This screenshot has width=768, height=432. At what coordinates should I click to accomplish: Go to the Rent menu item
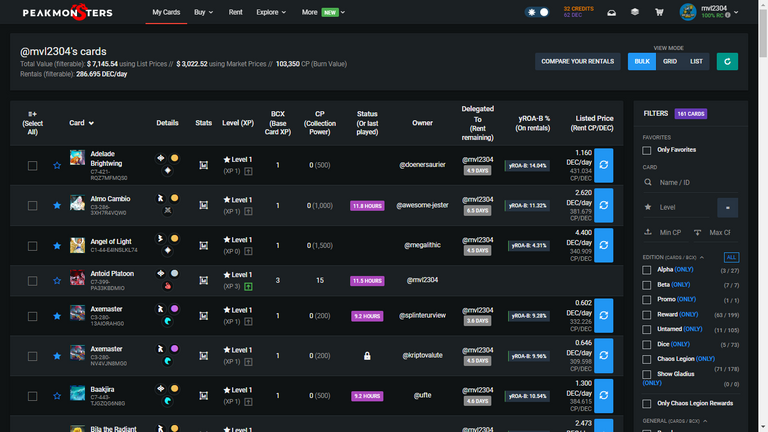coord(236,12)
